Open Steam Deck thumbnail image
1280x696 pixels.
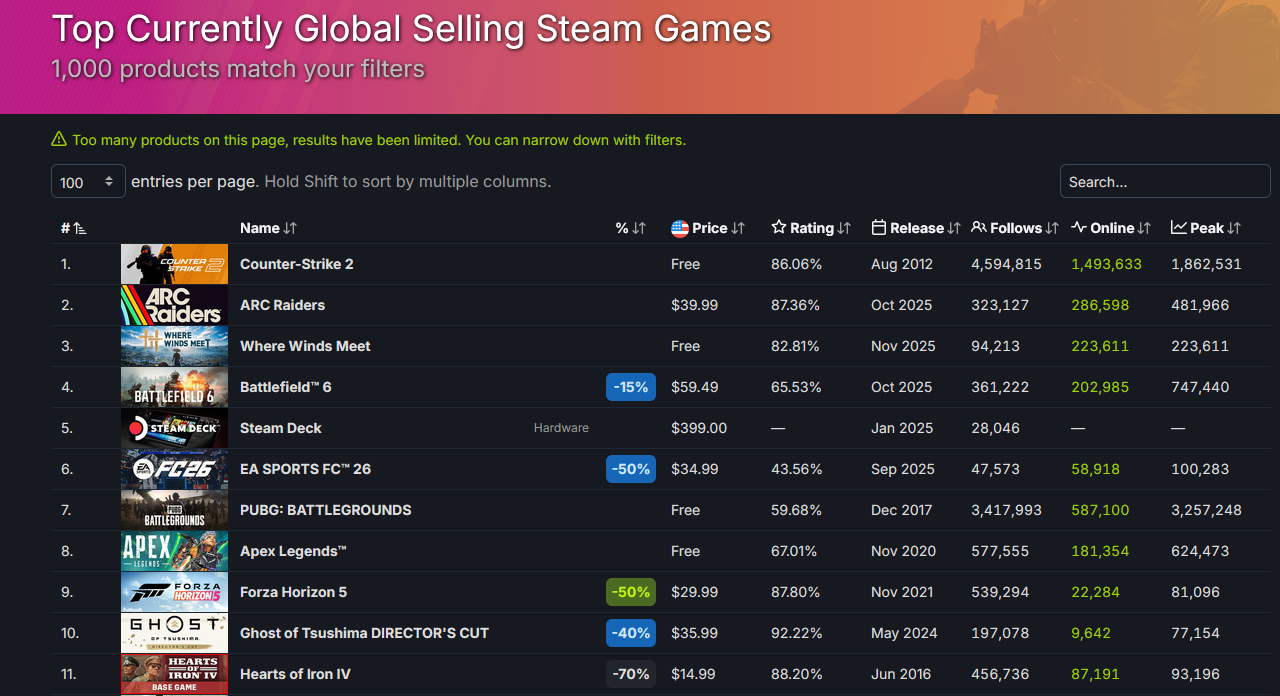tap(174, 428)
